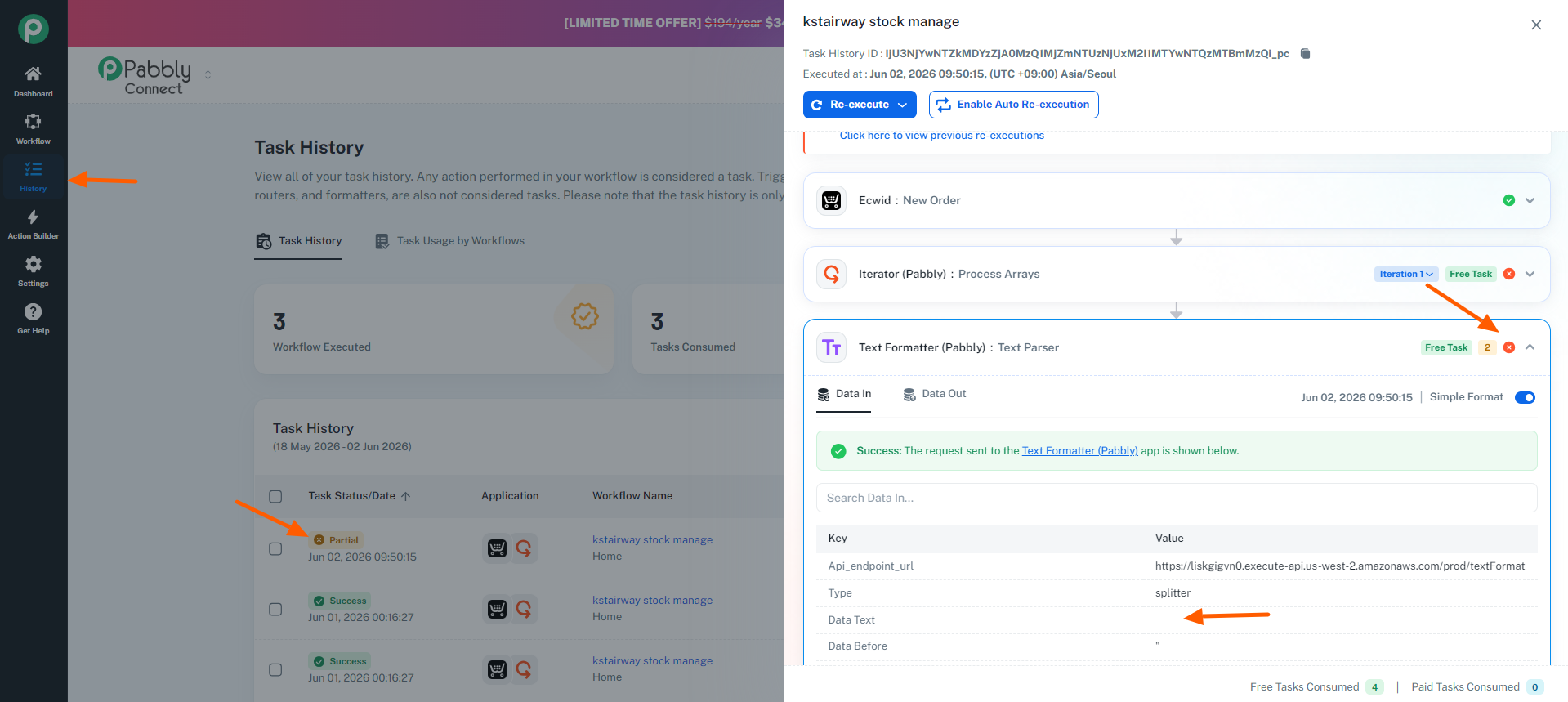The width and height of the screenshot is (1568, 702).
Task: Close the kstairway stock manage panel
Action: point(1536,25)
